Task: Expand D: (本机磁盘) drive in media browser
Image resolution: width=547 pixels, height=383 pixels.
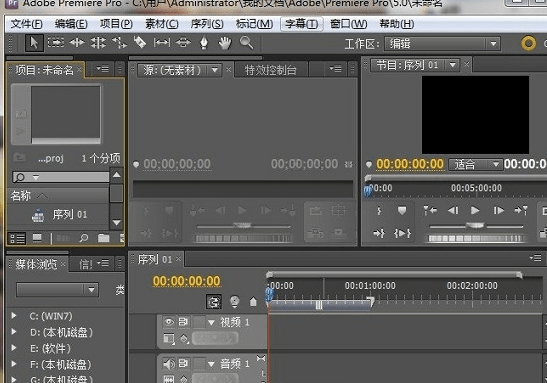Action: click(x=14, y=331)
